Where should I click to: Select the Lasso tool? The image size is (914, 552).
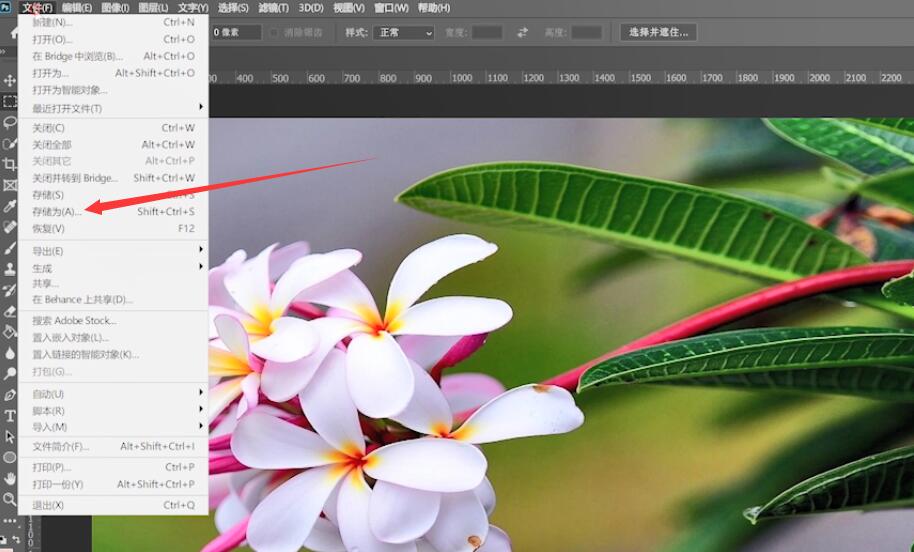point(9,122)
